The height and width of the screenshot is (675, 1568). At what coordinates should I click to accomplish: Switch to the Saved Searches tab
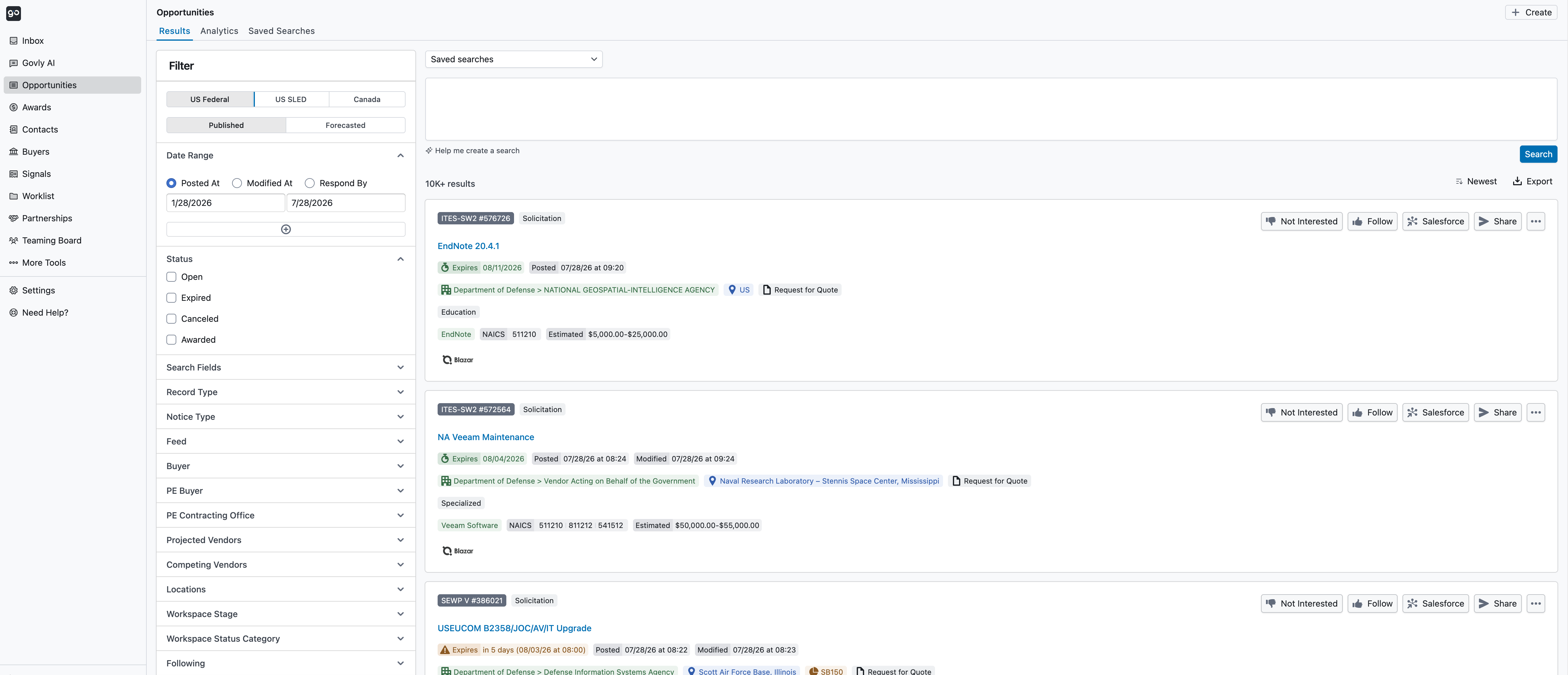[281, 31]
